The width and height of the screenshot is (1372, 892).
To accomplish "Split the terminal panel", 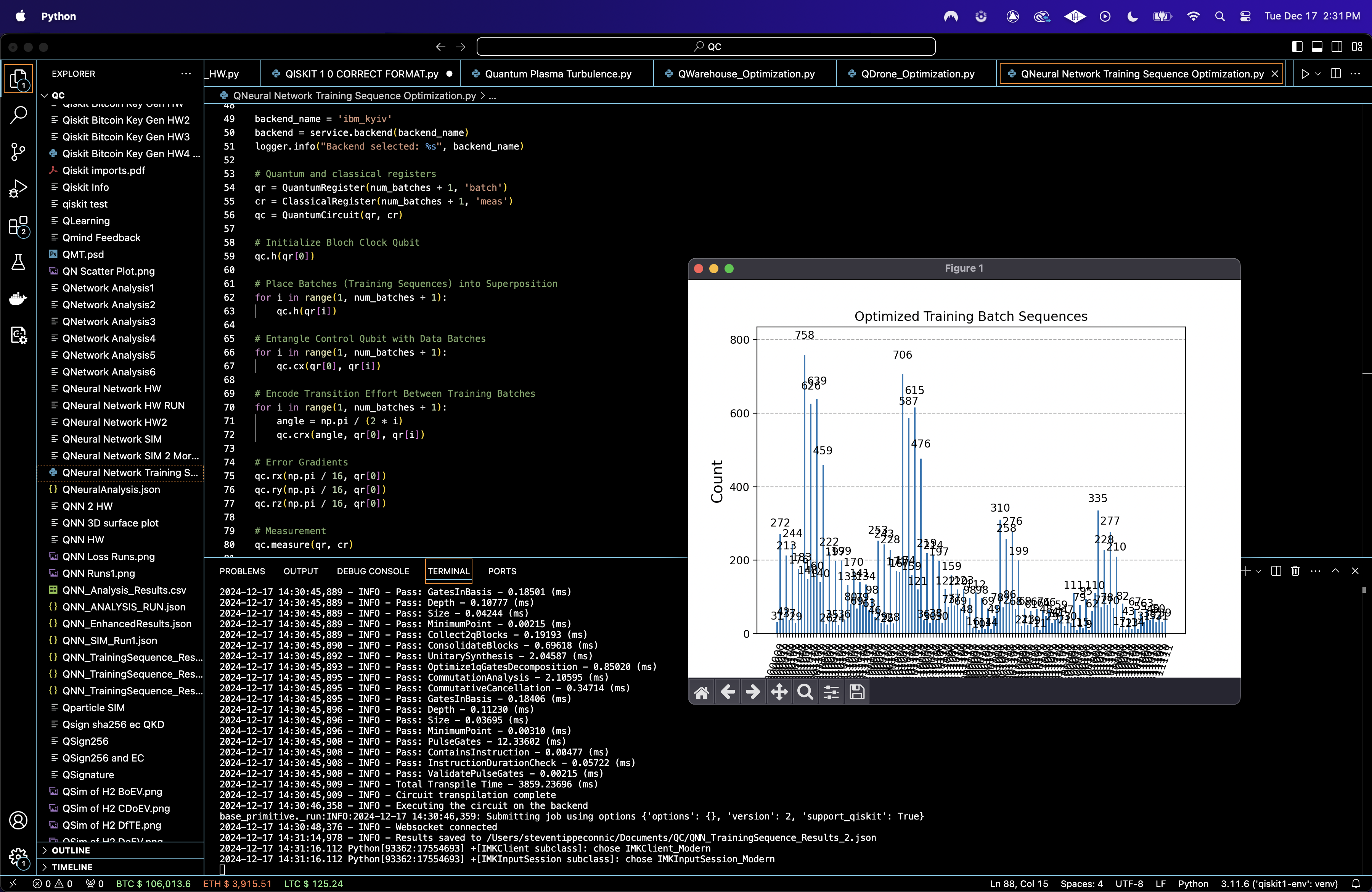I will click(1276, 571).
